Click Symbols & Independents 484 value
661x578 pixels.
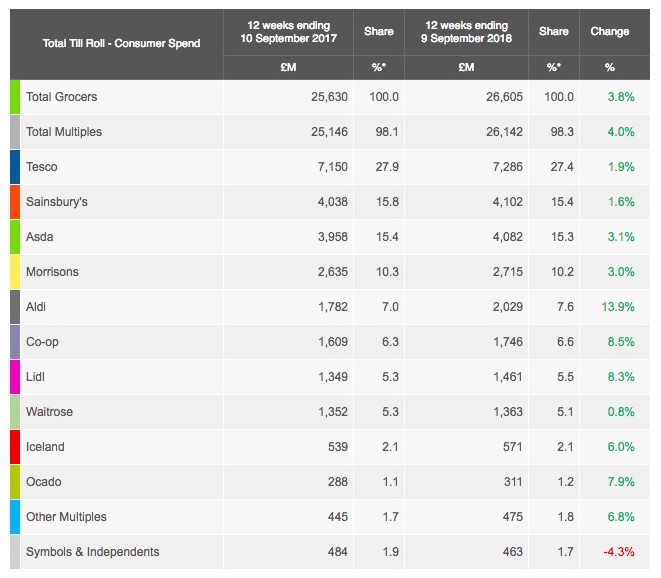click(x=338, y=552)
